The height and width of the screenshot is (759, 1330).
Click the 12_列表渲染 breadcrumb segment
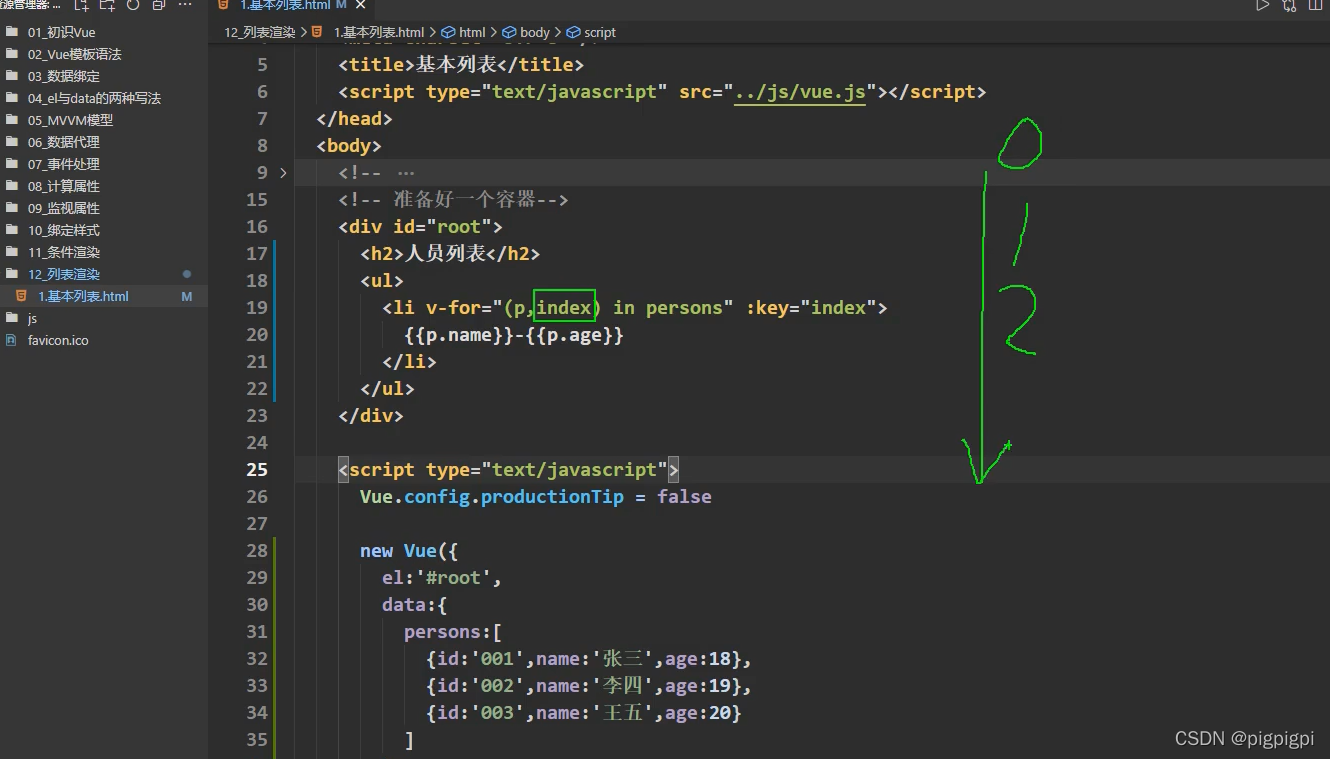259,32
